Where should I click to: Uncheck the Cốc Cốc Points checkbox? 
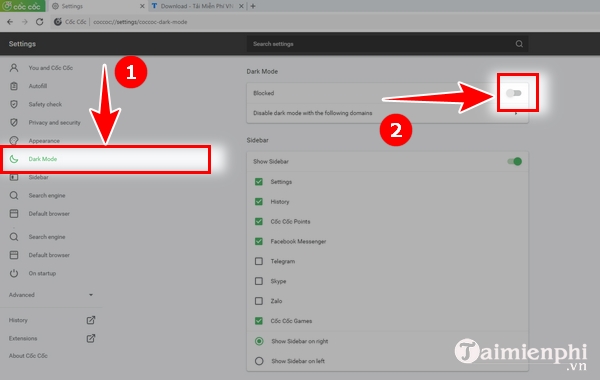[259, 222]
